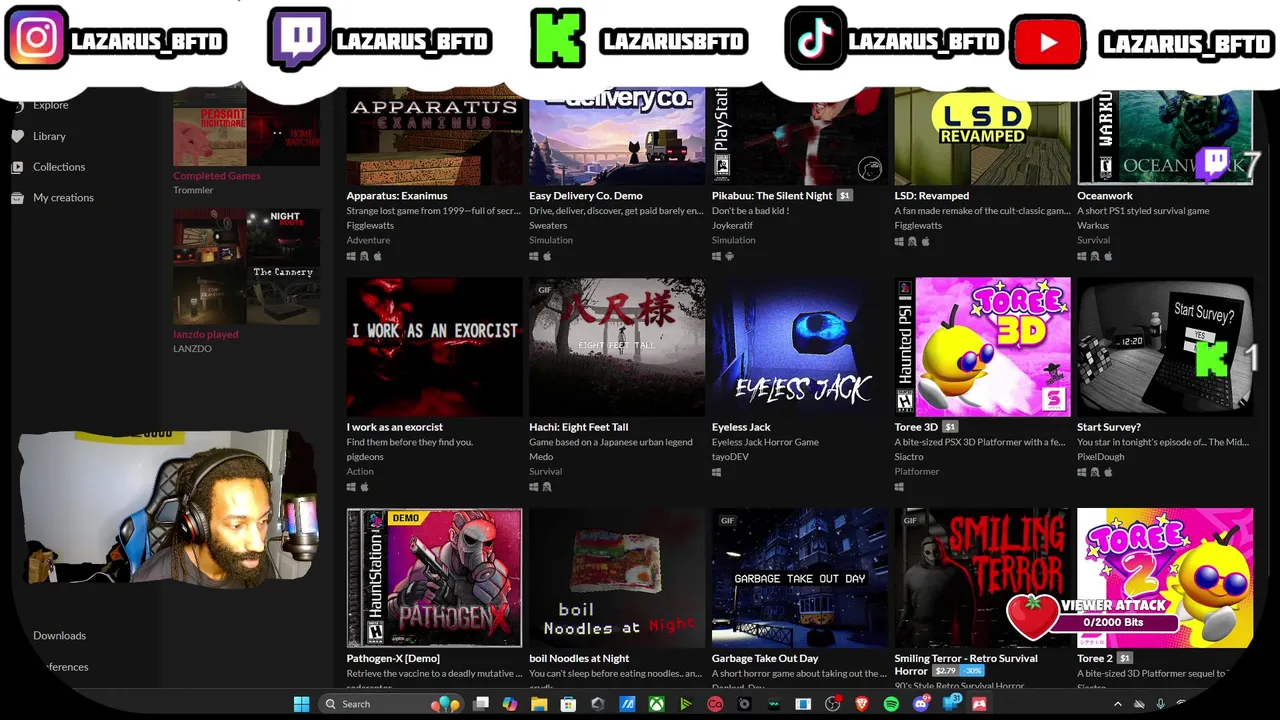Click the Collections sidebar icon
The width and height of the screenshot is (1280, 720).
click(x=17, y=167)
